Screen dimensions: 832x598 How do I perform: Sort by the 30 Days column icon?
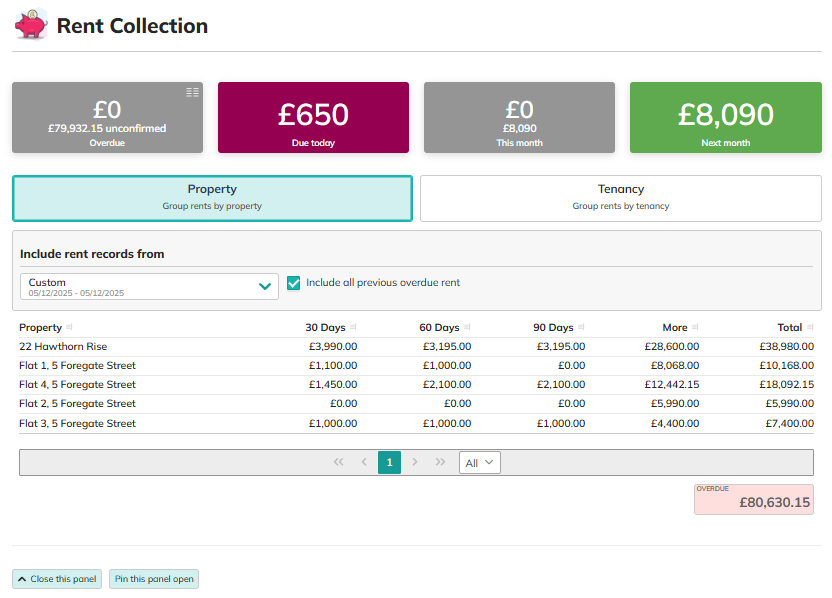(x=355, y=327)
